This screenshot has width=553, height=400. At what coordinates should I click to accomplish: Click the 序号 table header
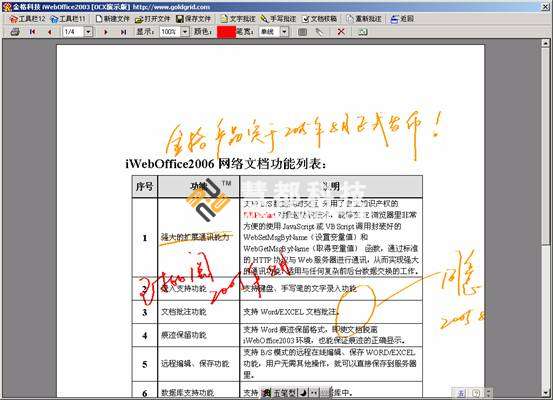point(145,186)
